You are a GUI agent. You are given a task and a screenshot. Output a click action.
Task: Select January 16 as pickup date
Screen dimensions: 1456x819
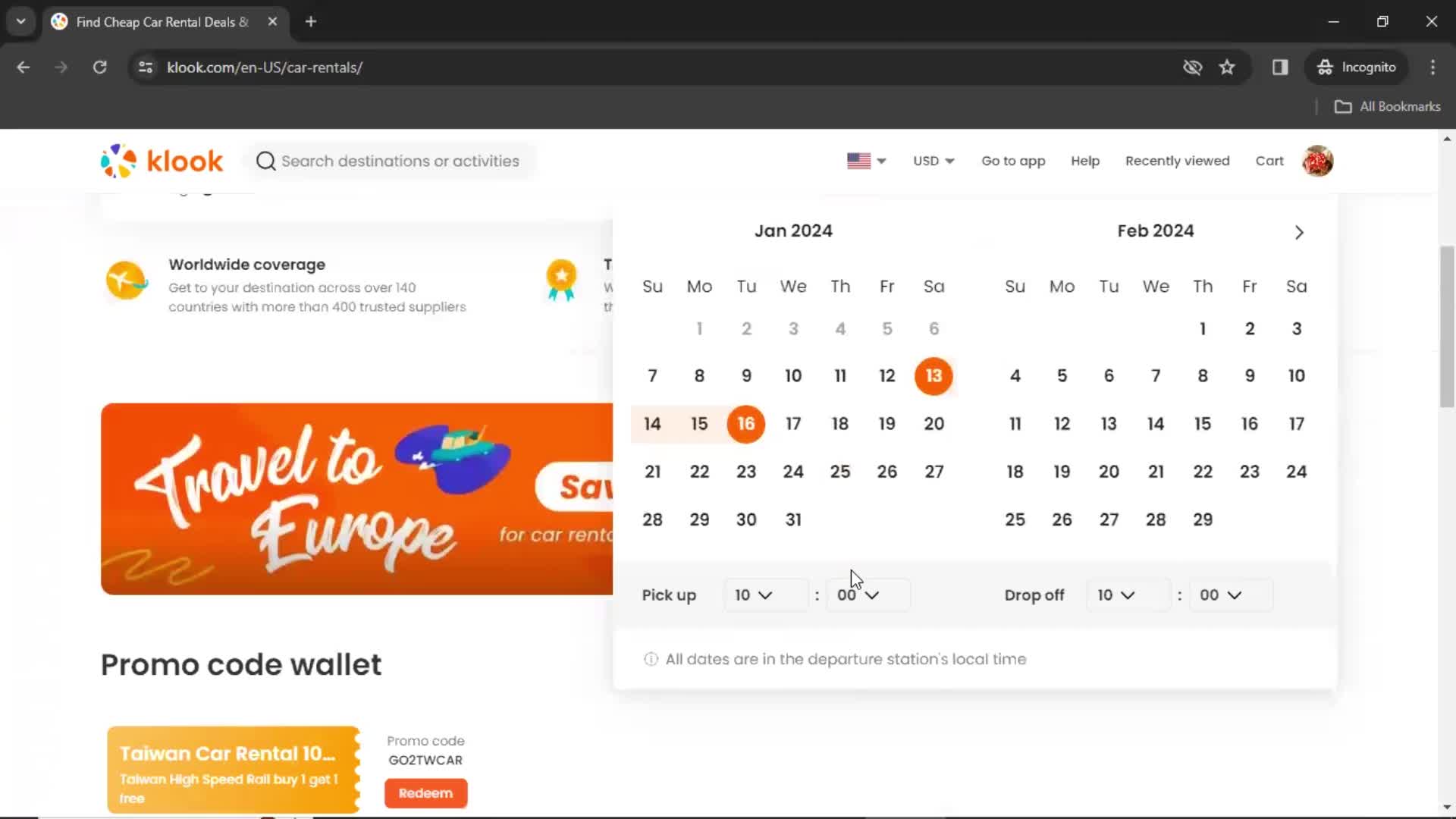click(747, 424)
